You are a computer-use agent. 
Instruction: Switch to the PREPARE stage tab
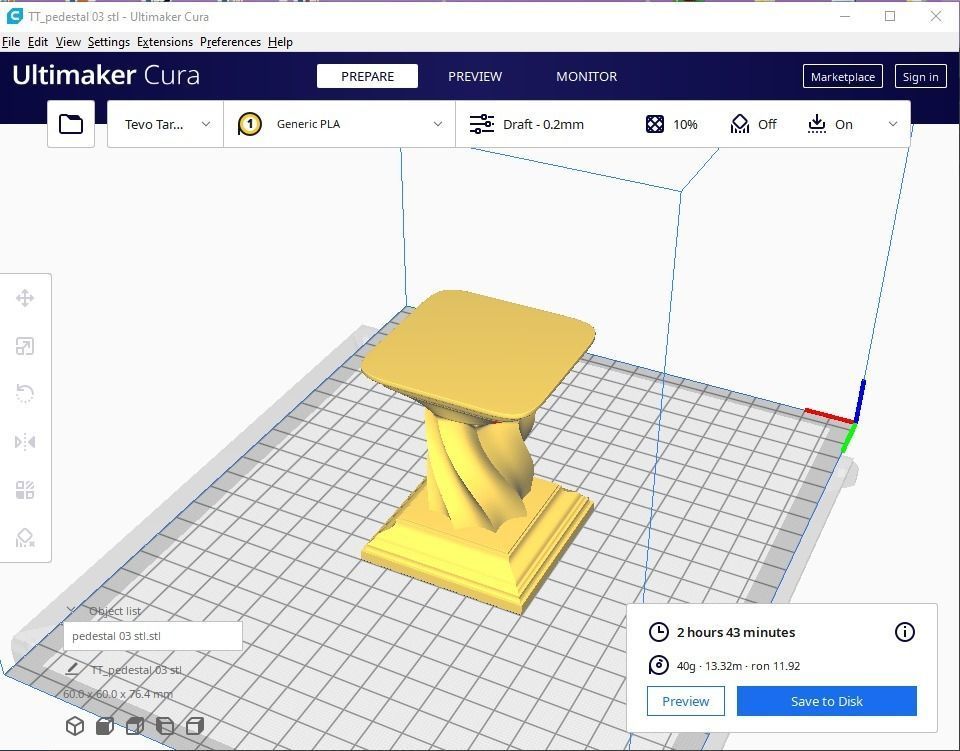(x=367, y=77)
